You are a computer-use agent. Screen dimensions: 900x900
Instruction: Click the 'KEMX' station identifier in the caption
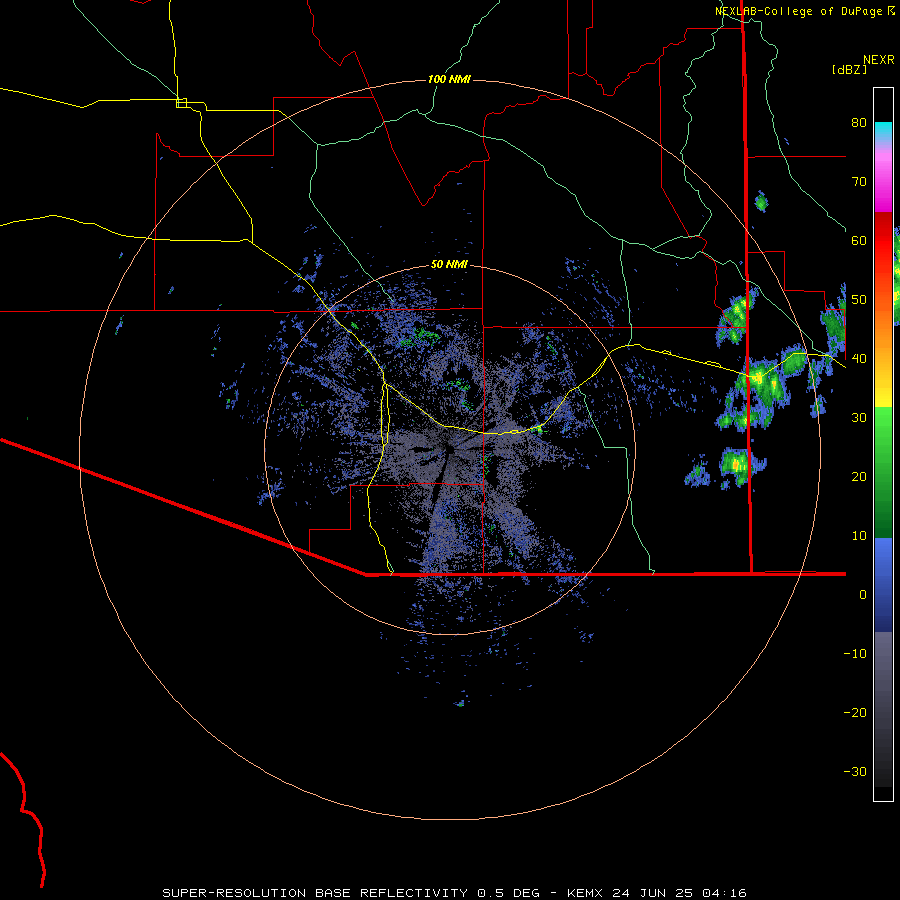click(585, 893)
